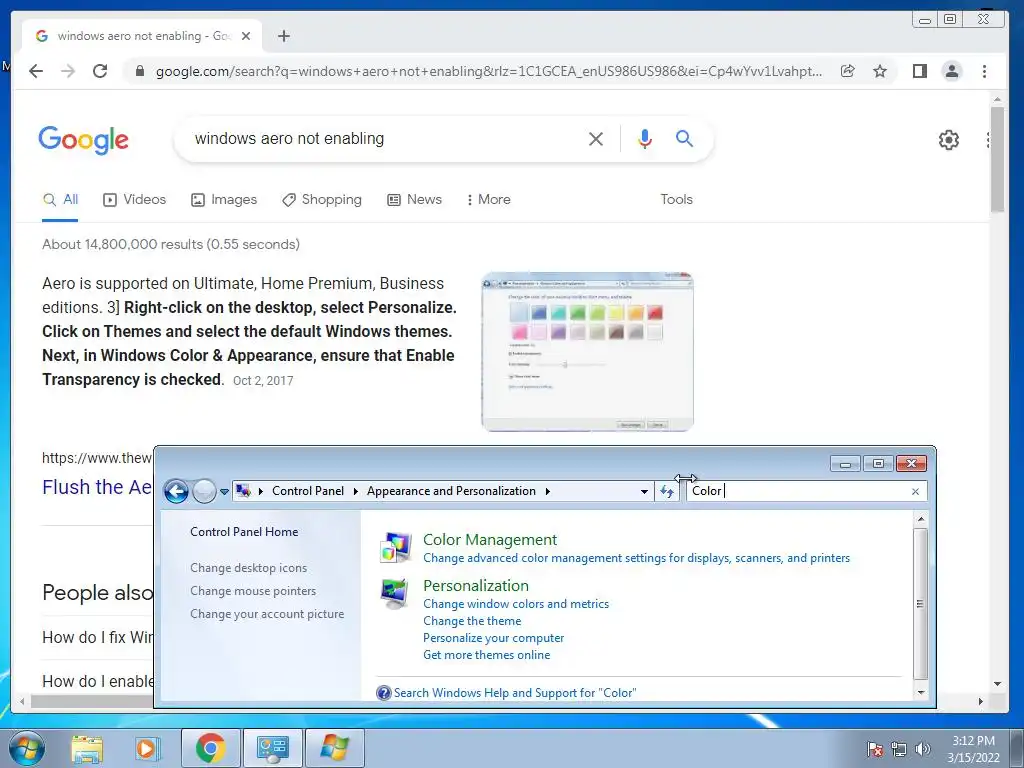1024x768 pixels.
Task: Open Windows Media Player taskbar icon
Action: coord(147,748)
